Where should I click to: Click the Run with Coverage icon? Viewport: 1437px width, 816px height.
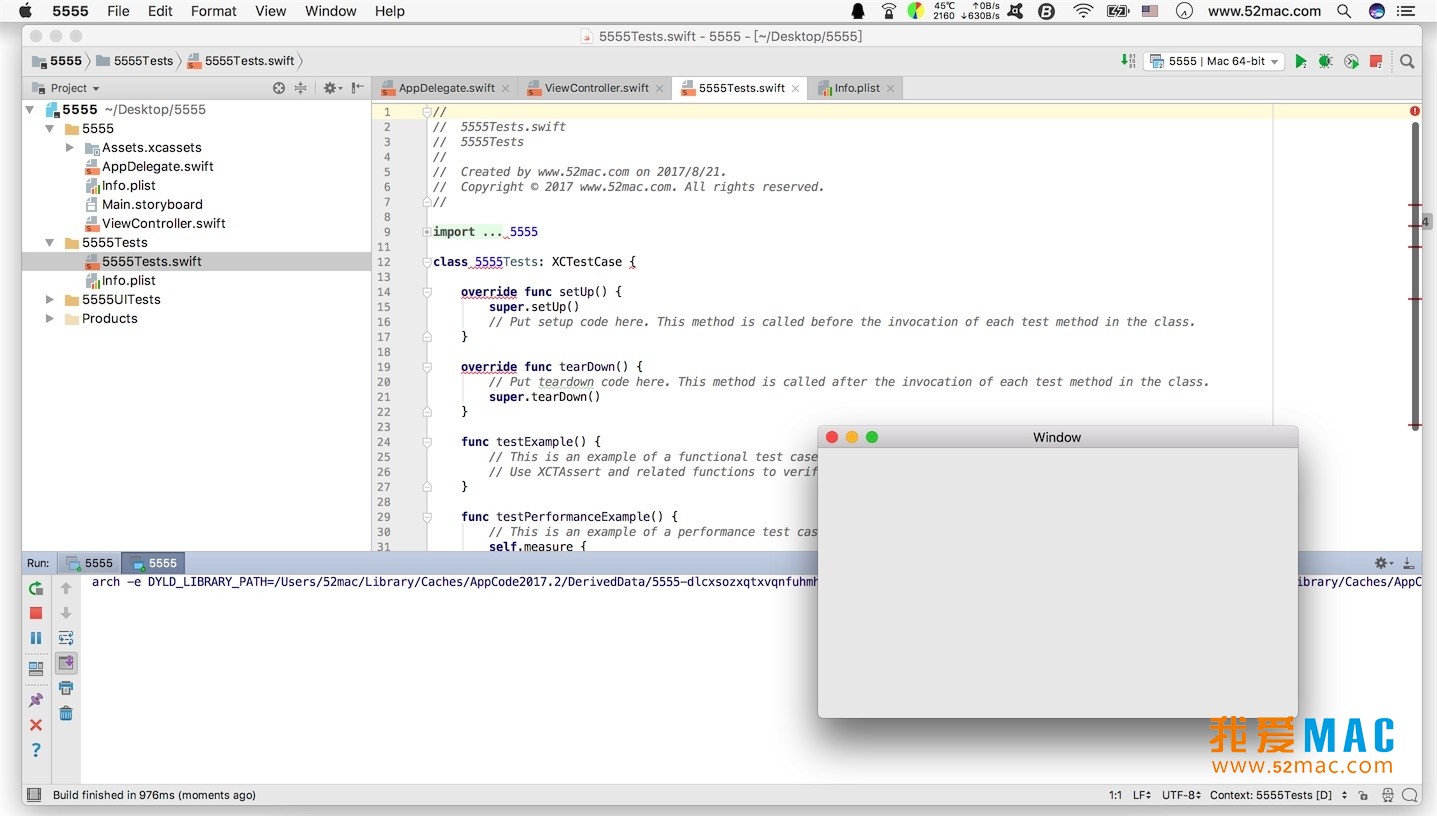click(1351, 61)
